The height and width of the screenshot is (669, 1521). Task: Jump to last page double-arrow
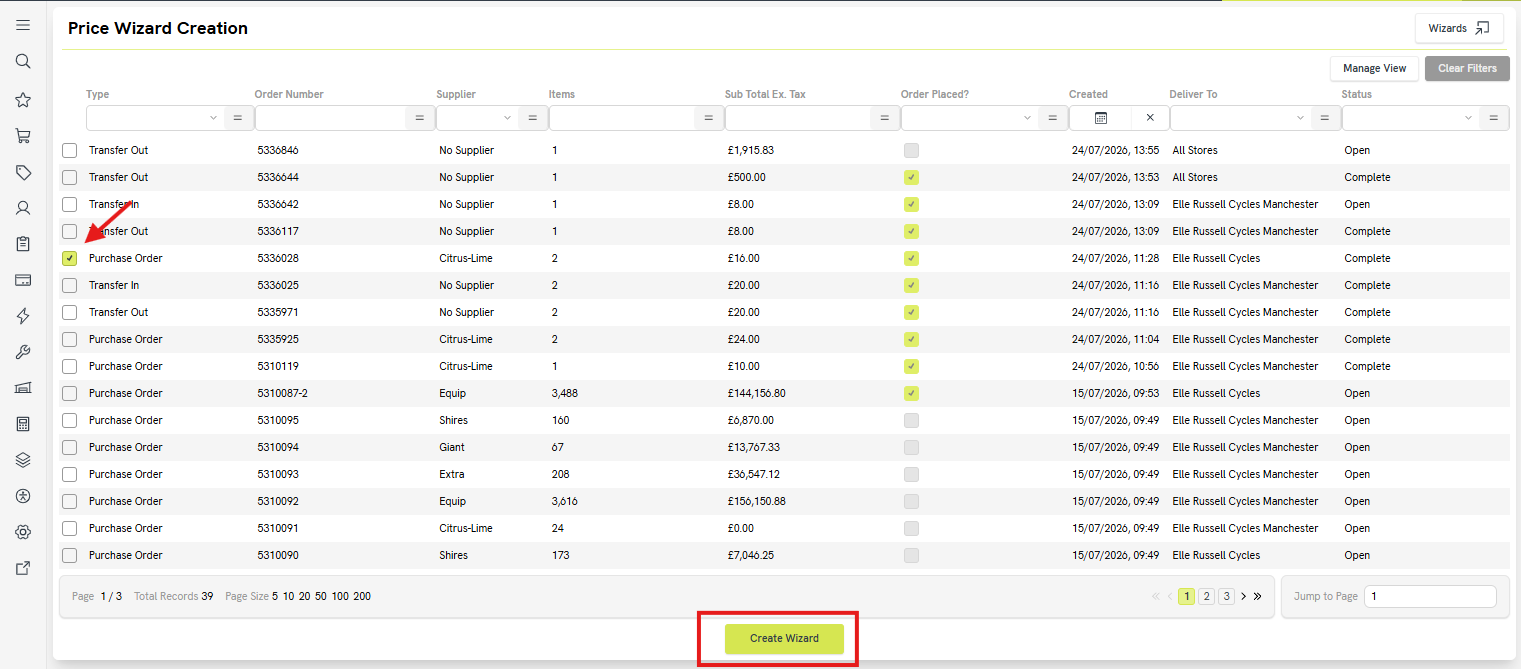point(1257,596)
